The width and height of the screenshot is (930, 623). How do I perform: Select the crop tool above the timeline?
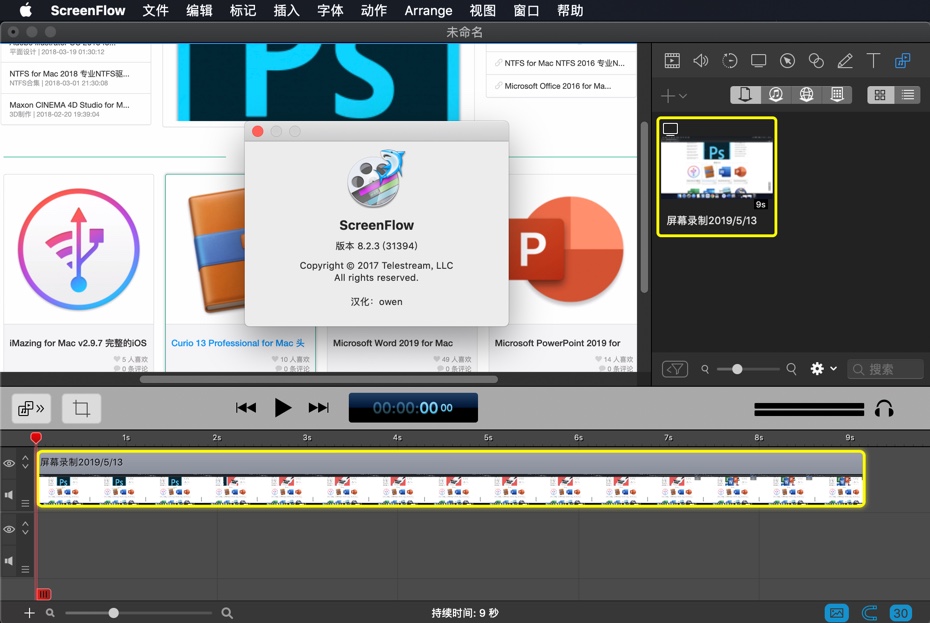pos(81,408)
